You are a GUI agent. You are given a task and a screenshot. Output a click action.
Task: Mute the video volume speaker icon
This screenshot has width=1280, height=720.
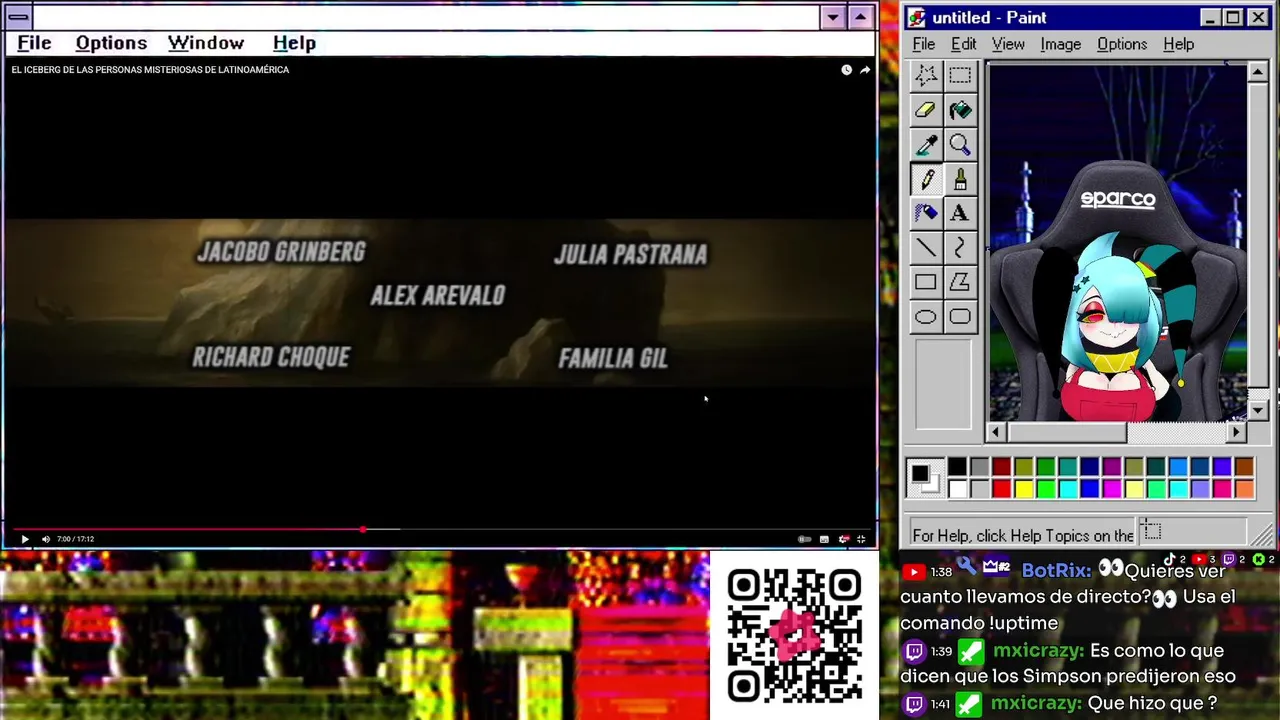pyautogui.click(x=44, y=539)
